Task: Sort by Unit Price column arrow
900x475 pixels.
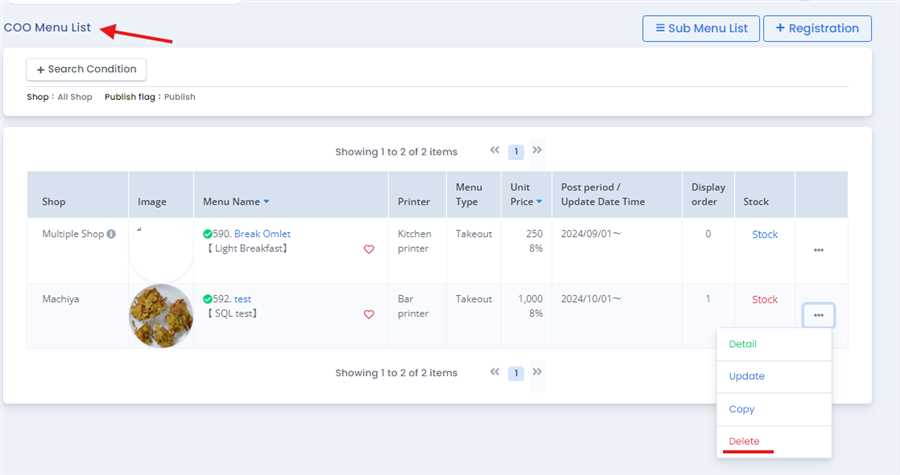Action: (538, 202)
